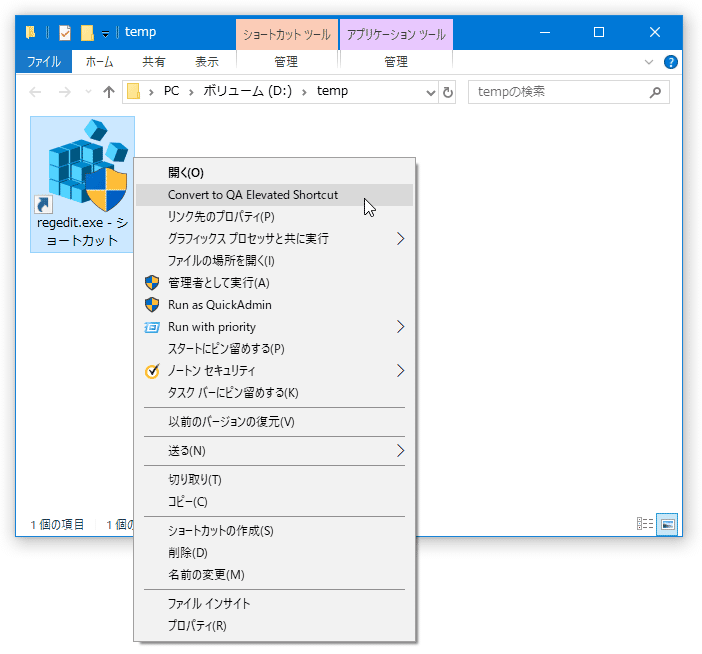Click the tempの検索 search box

569,92
